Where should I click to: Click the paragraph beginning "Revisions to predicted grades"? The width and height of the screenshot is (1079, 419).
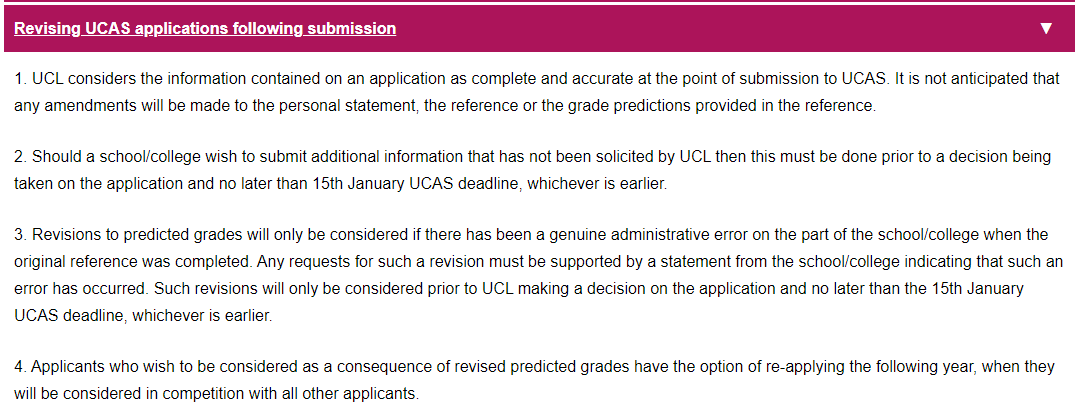coord(539,275)
